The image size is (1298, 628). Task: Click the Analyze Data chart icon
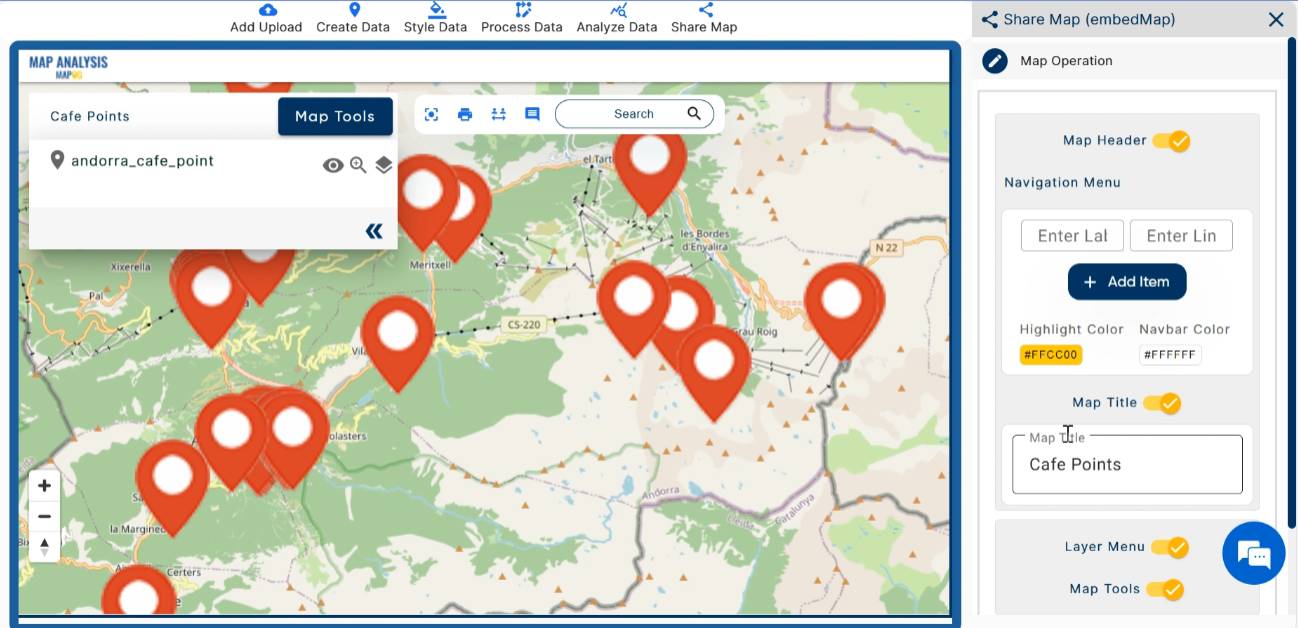(618, 10)
